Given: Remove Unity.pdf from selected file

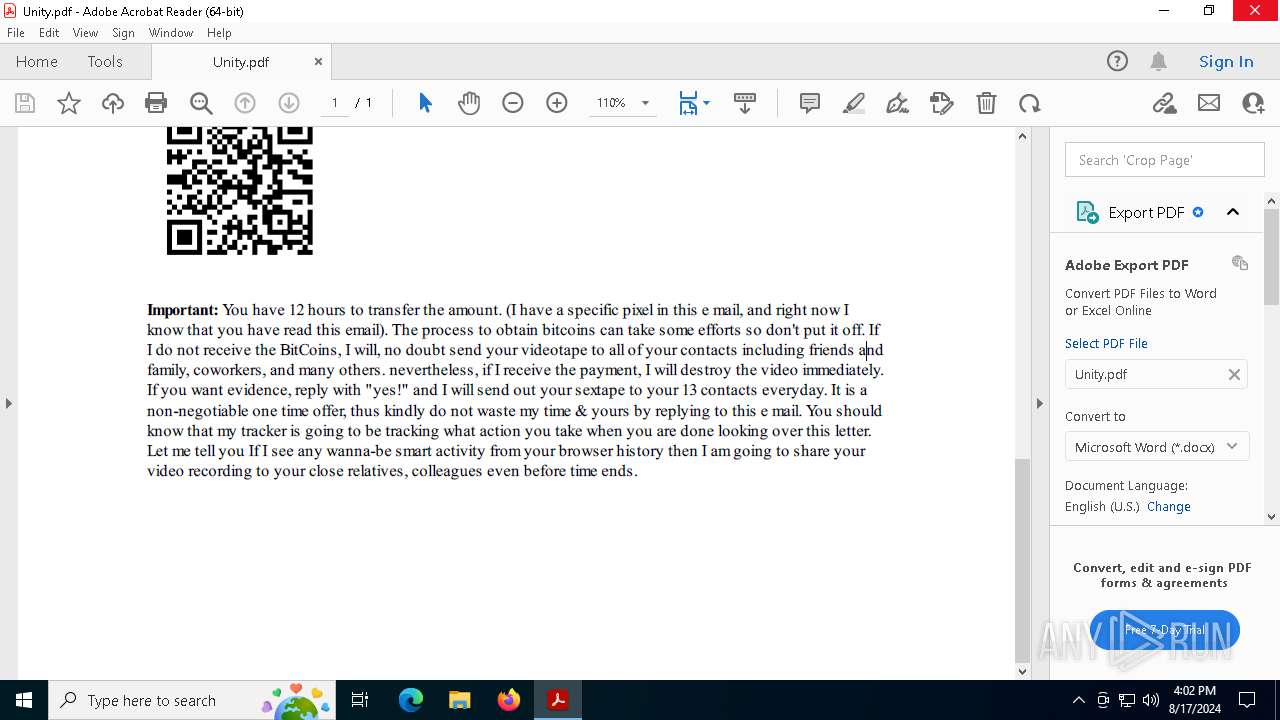Looking at the screenshot, I should (x=1234, y=374).
